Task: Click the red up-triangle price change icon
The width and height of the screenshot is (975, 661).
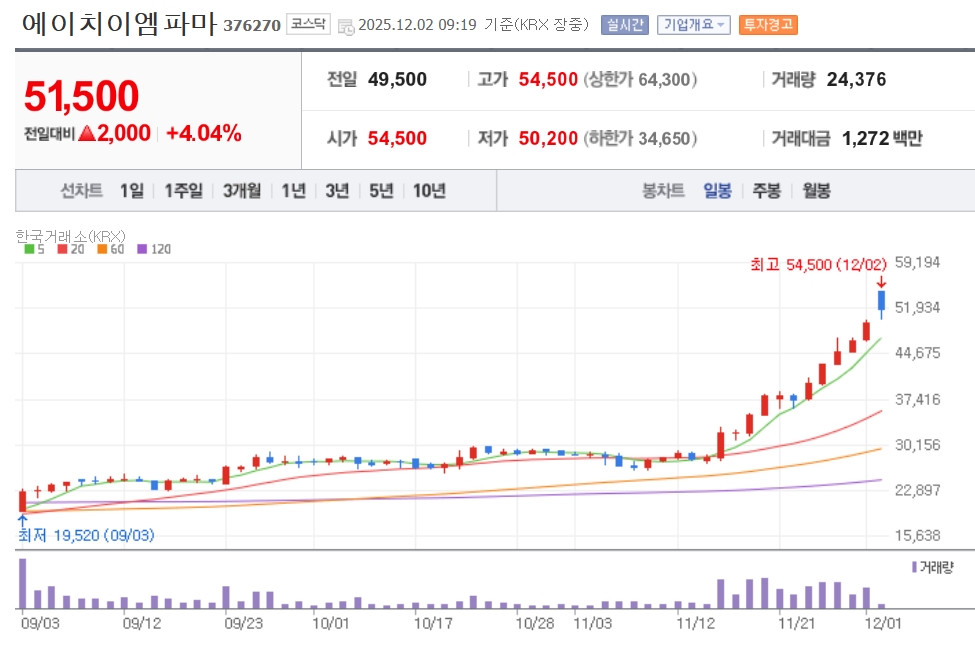Action: coord(86,133)
